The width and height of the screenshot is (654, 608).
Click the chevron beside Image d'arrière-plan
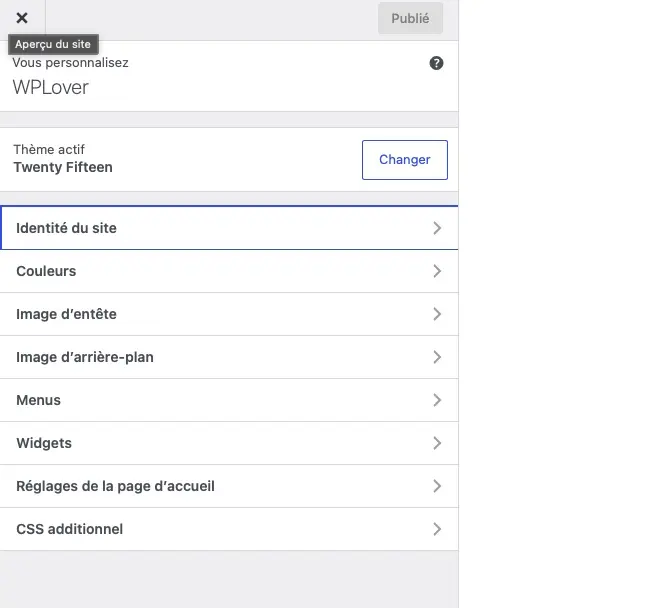pyautogui.click(x=437, y=357)
